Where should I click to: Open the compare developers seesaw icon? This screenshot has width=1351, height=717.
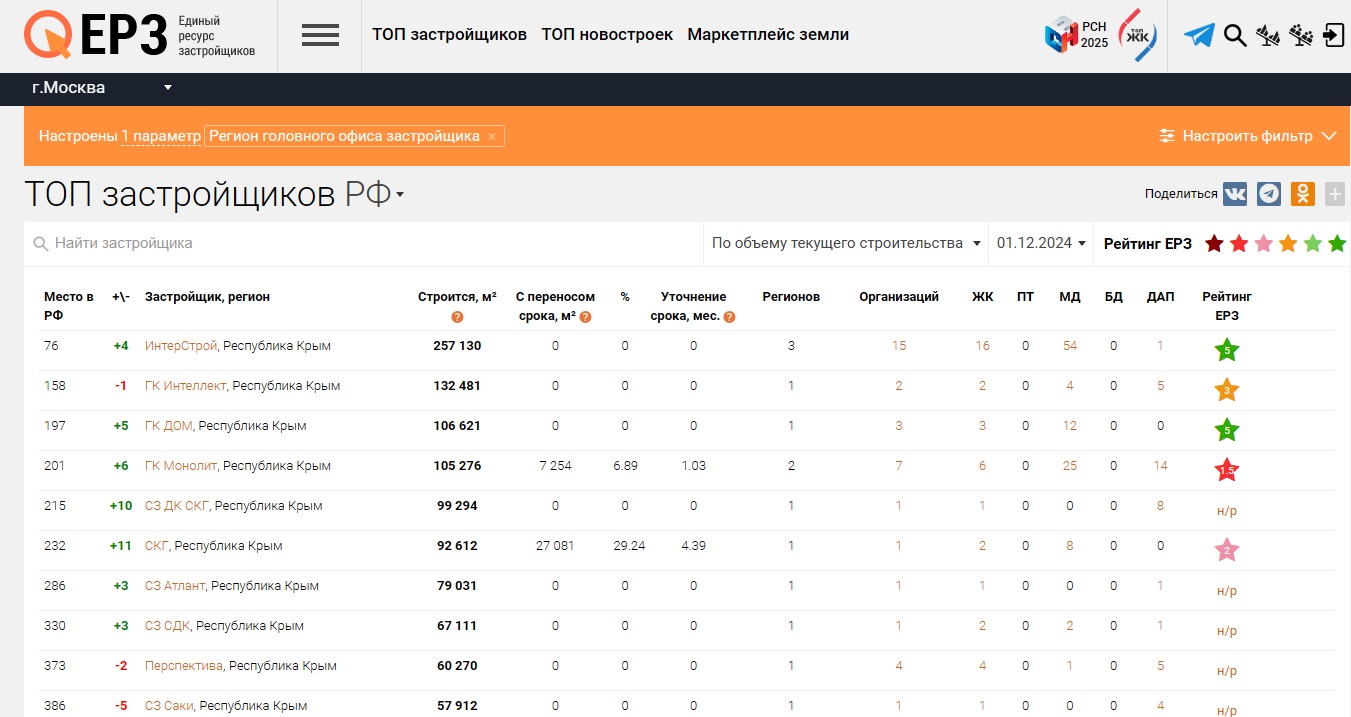pyautogui.click(x=1301, y=36)
